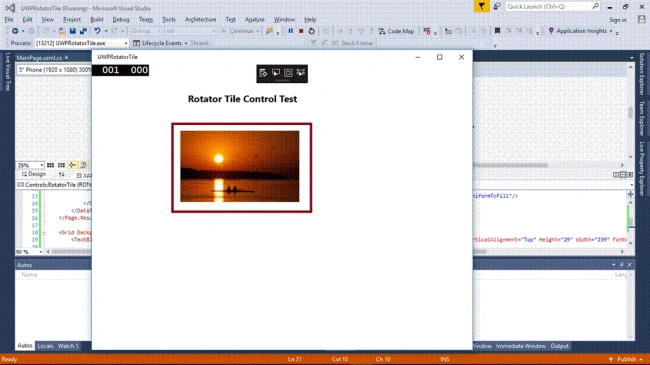Open the File menu
Screen dimensions: 650x365
coord(9,19)
